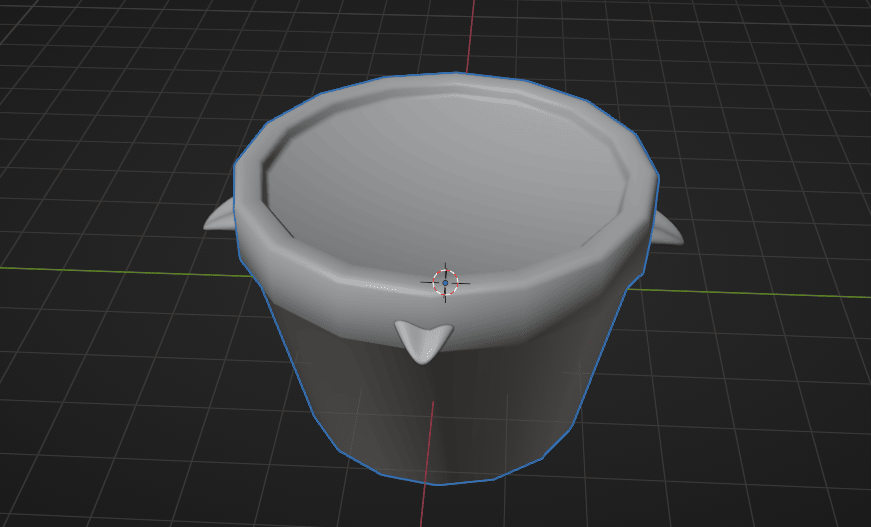Click the blue outline at the bucket's bottom
This screenshot has width=871, height=527.
440,485
